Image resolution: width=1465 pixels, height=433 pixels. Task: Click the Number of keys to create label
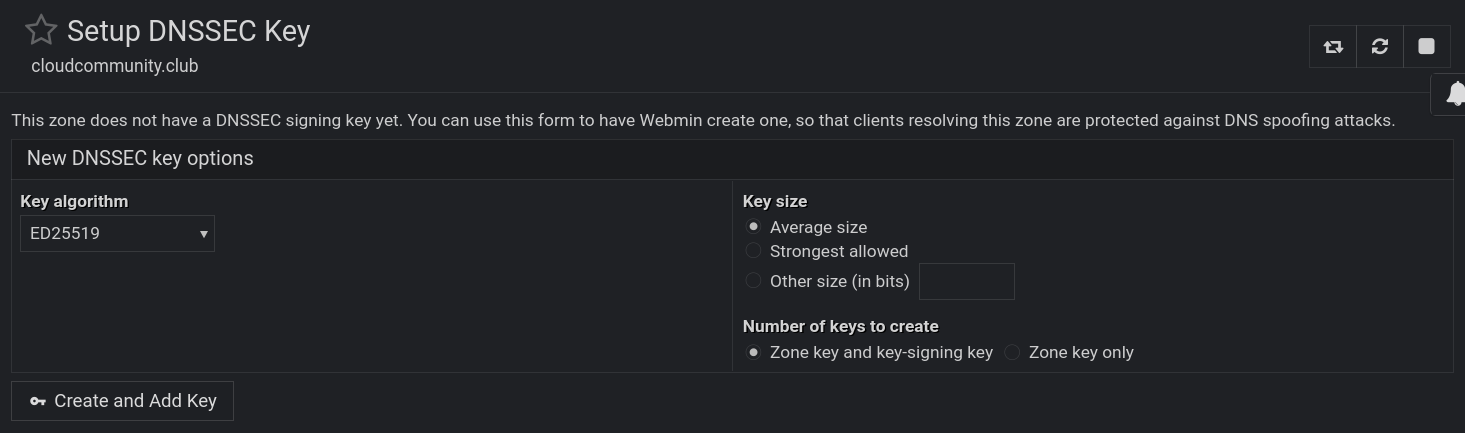coord(840,326)
